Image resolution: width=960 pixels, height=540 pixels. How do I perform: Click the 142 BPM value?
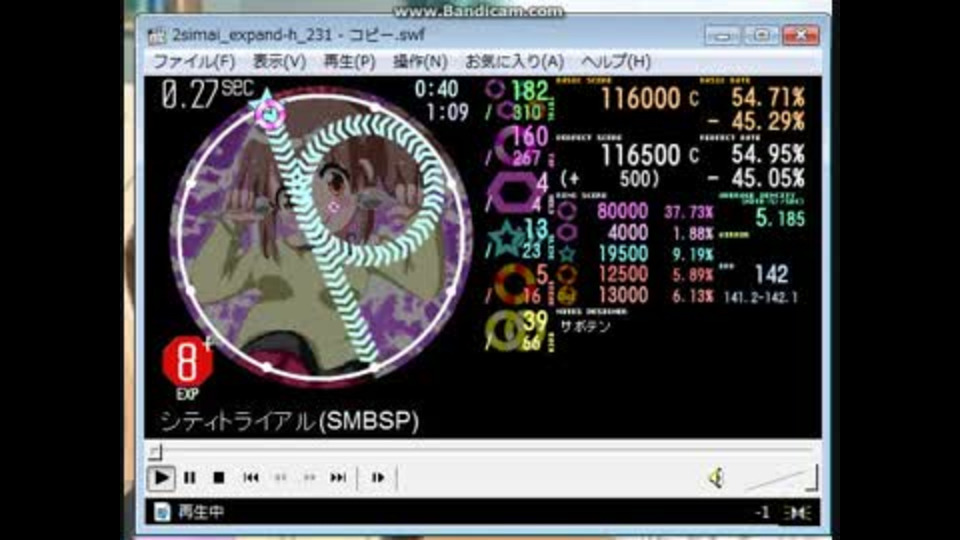tap(771, 274)
